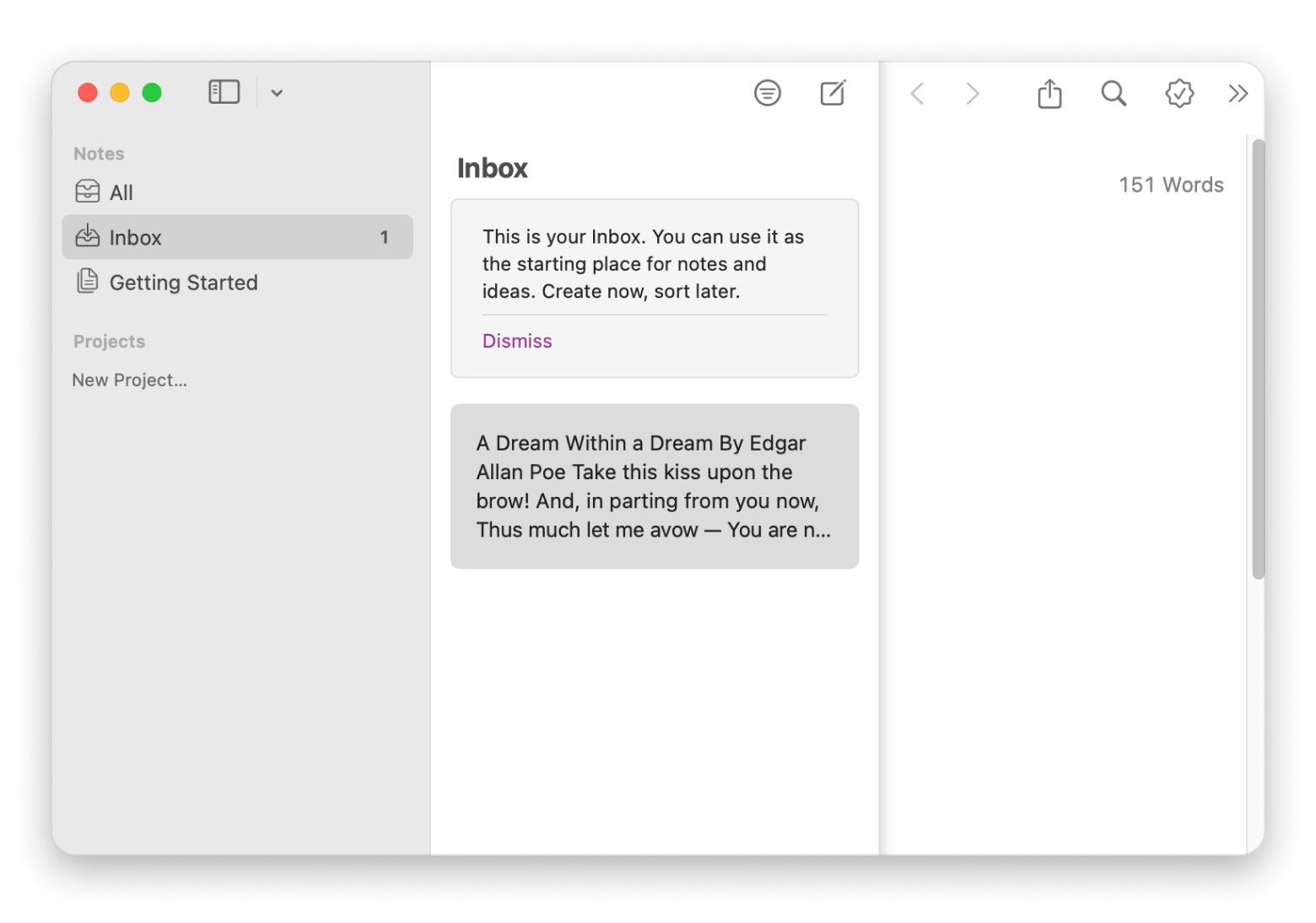
Task: Select the All notes tray icon
Action: tap(89, 192)
